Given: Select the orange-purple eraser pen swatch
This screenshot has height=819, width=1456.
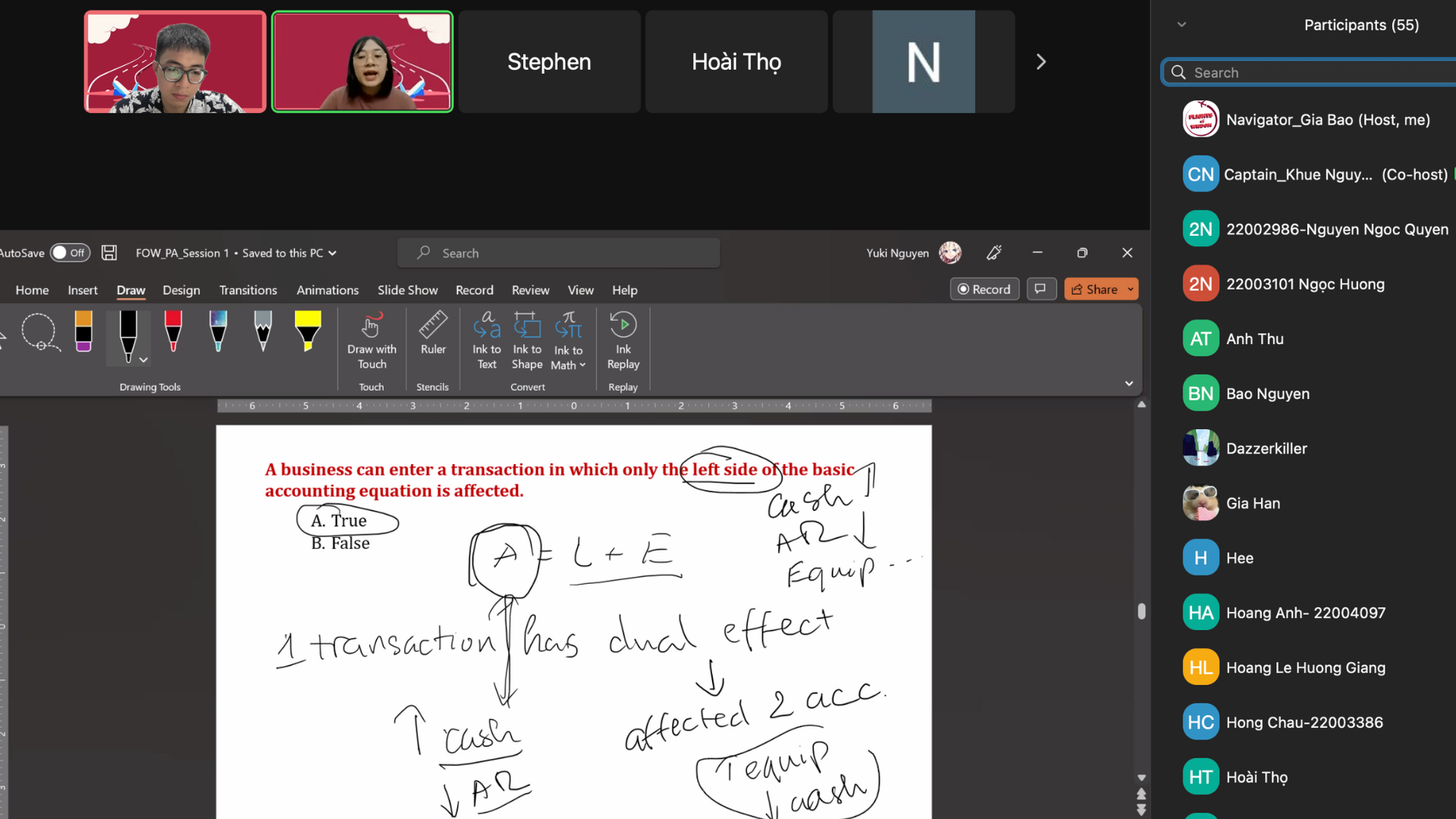Looking at the screenshot, I should 83,332.
